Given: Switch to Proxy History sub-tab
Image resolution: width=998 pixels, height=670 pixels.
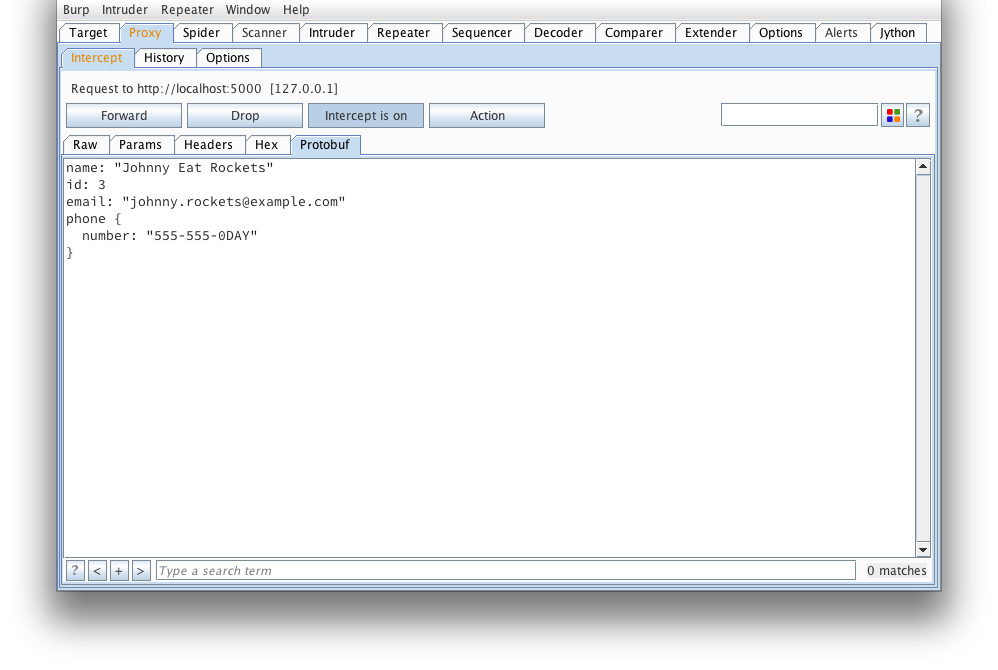Looking at the screenshot, I should tap(164, 58).
